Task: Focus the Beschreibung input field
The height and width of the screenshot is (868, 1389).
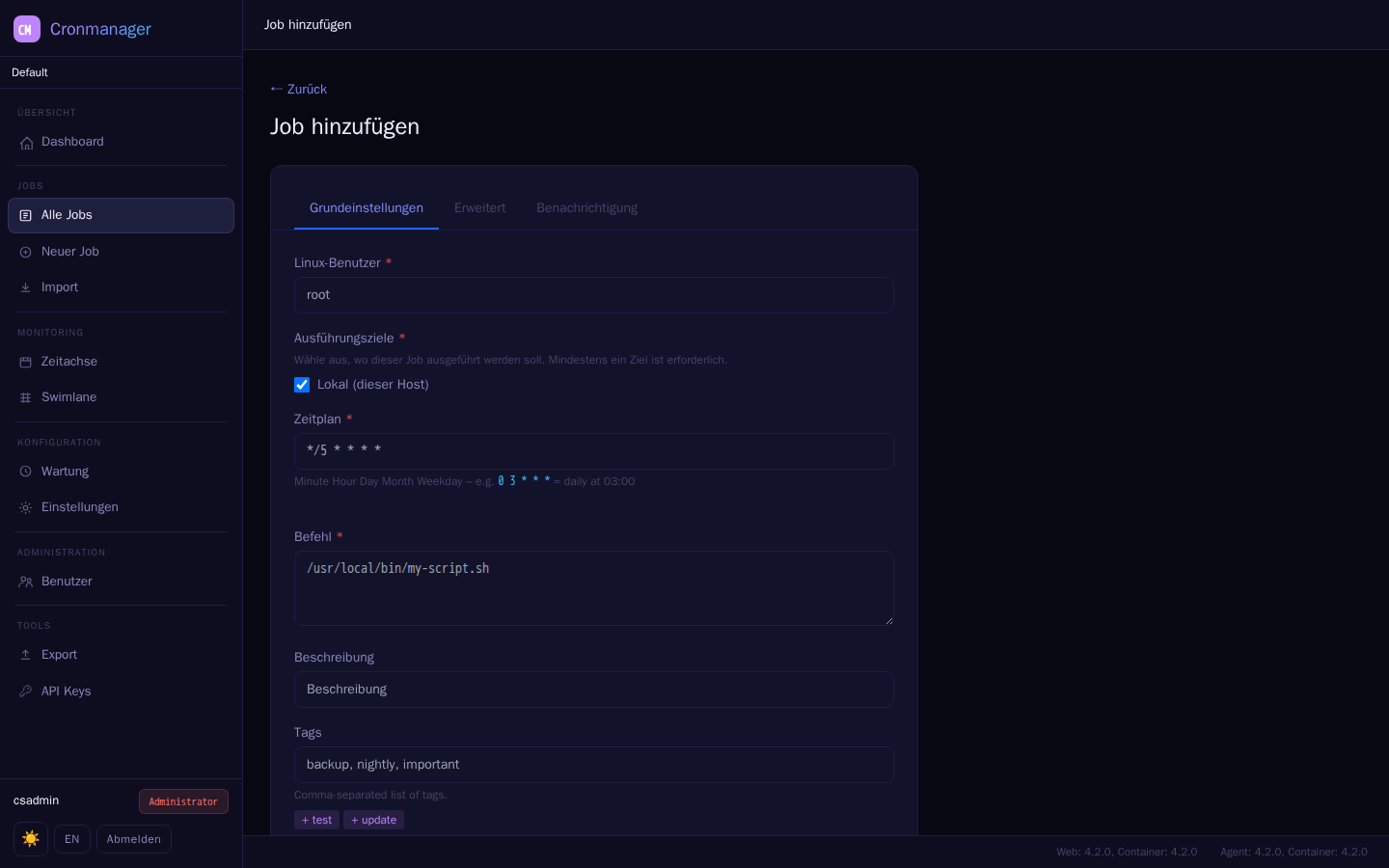Action: pos(594,690)
